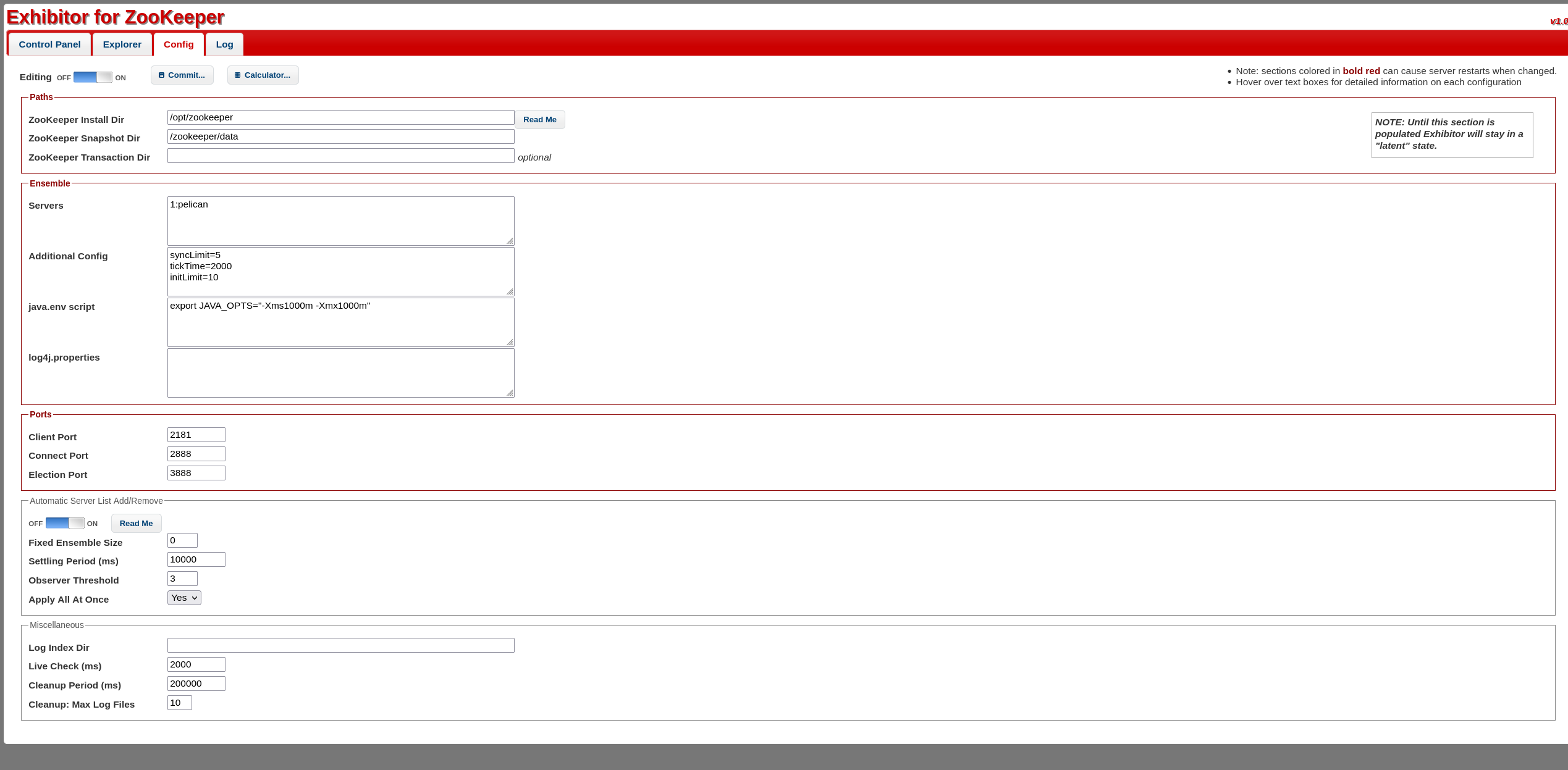The image size is (1568, 770).
Task: Click the Additional Config textarea resize handle
Action: [510, 291]
